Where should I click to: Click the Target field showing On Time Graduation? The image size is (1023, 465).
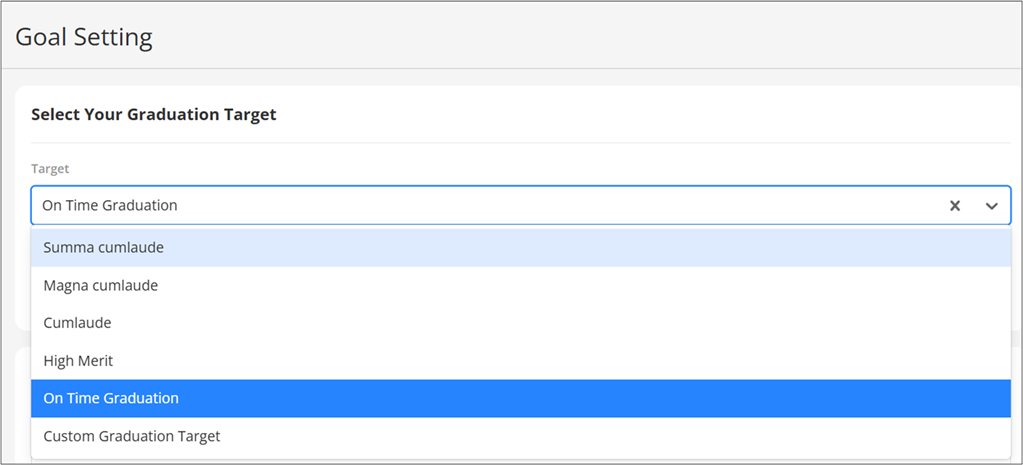[x=110, y=206]
